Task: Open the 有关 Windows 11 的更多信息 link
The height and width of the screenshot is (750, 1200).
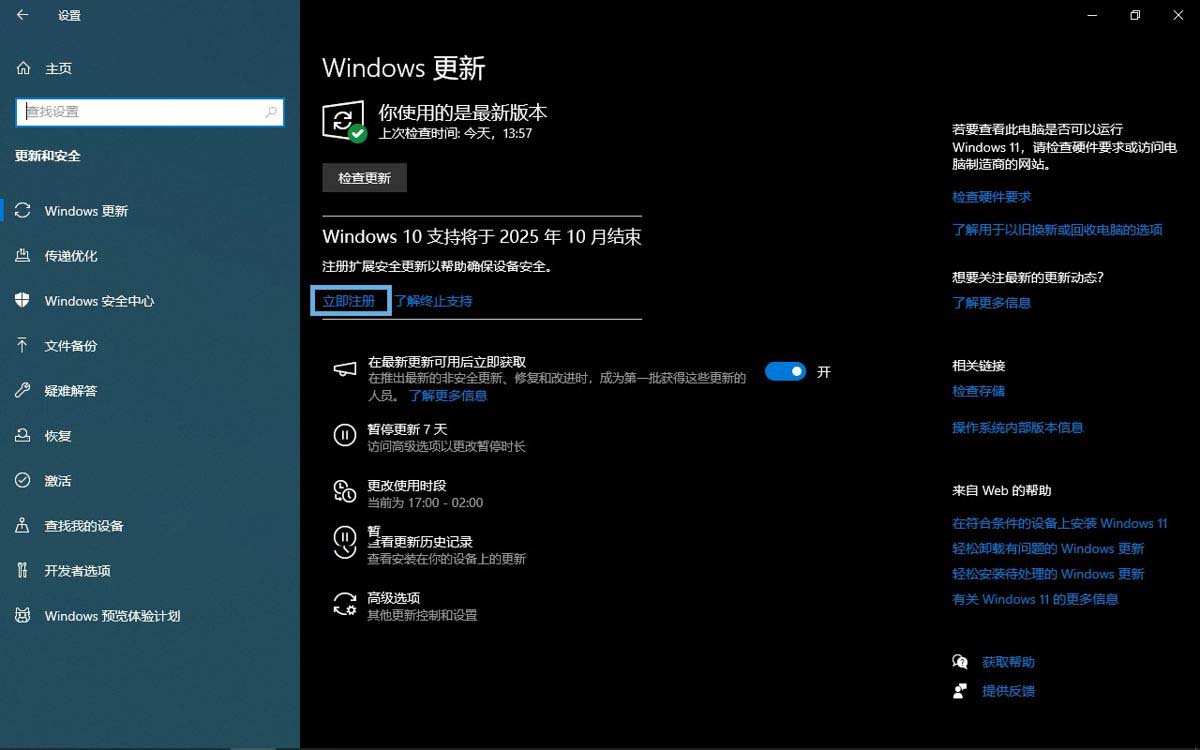Action: click(x=1035, y=599)
